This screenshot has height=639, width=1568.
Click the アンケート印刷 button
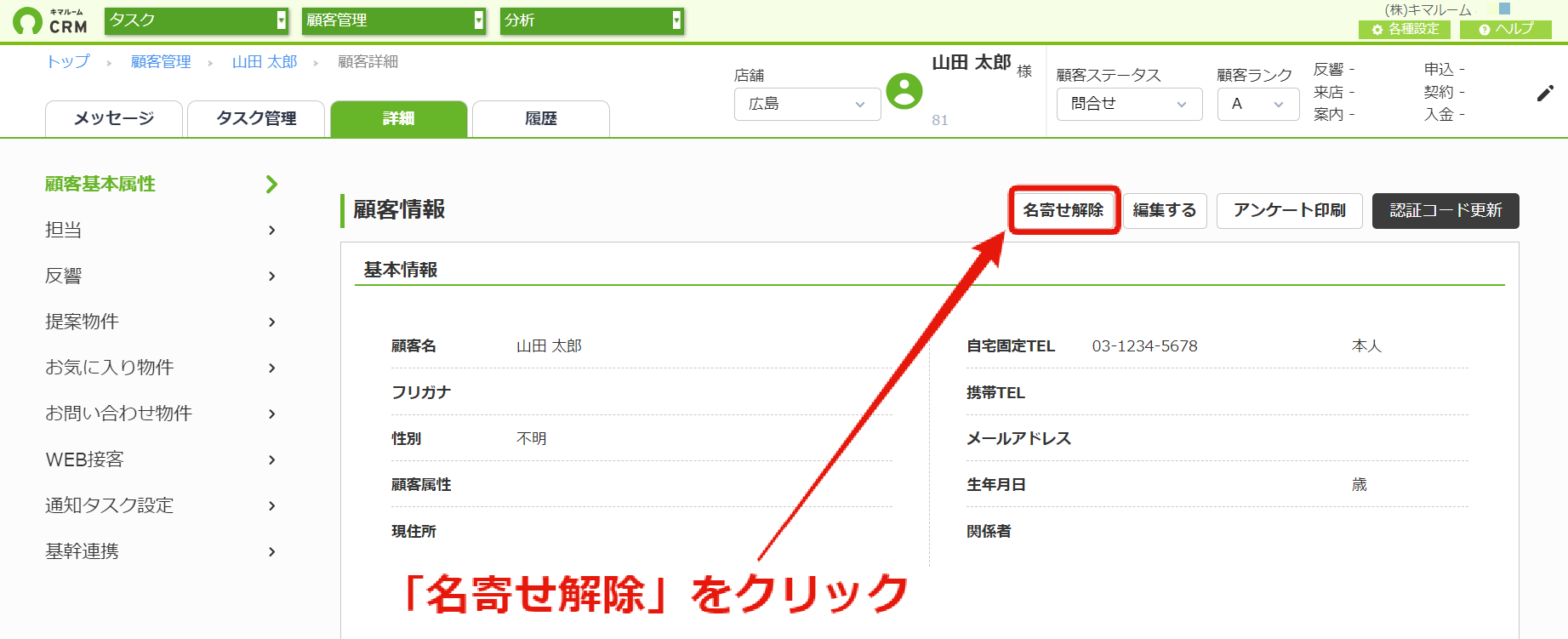click(x=1290, y=210)
